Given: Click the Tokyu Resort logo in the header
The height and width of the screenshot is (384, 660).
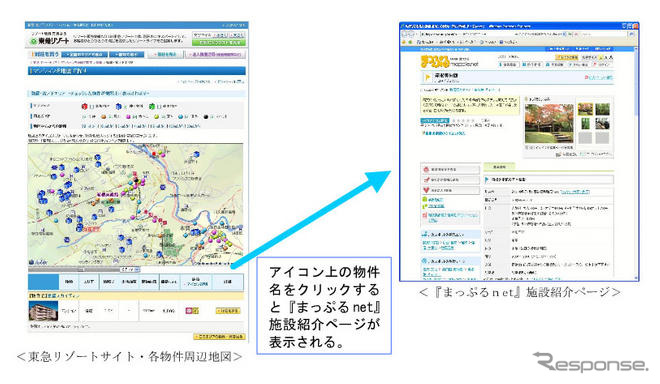Looking at the screenshot, I should coord(49,41).
